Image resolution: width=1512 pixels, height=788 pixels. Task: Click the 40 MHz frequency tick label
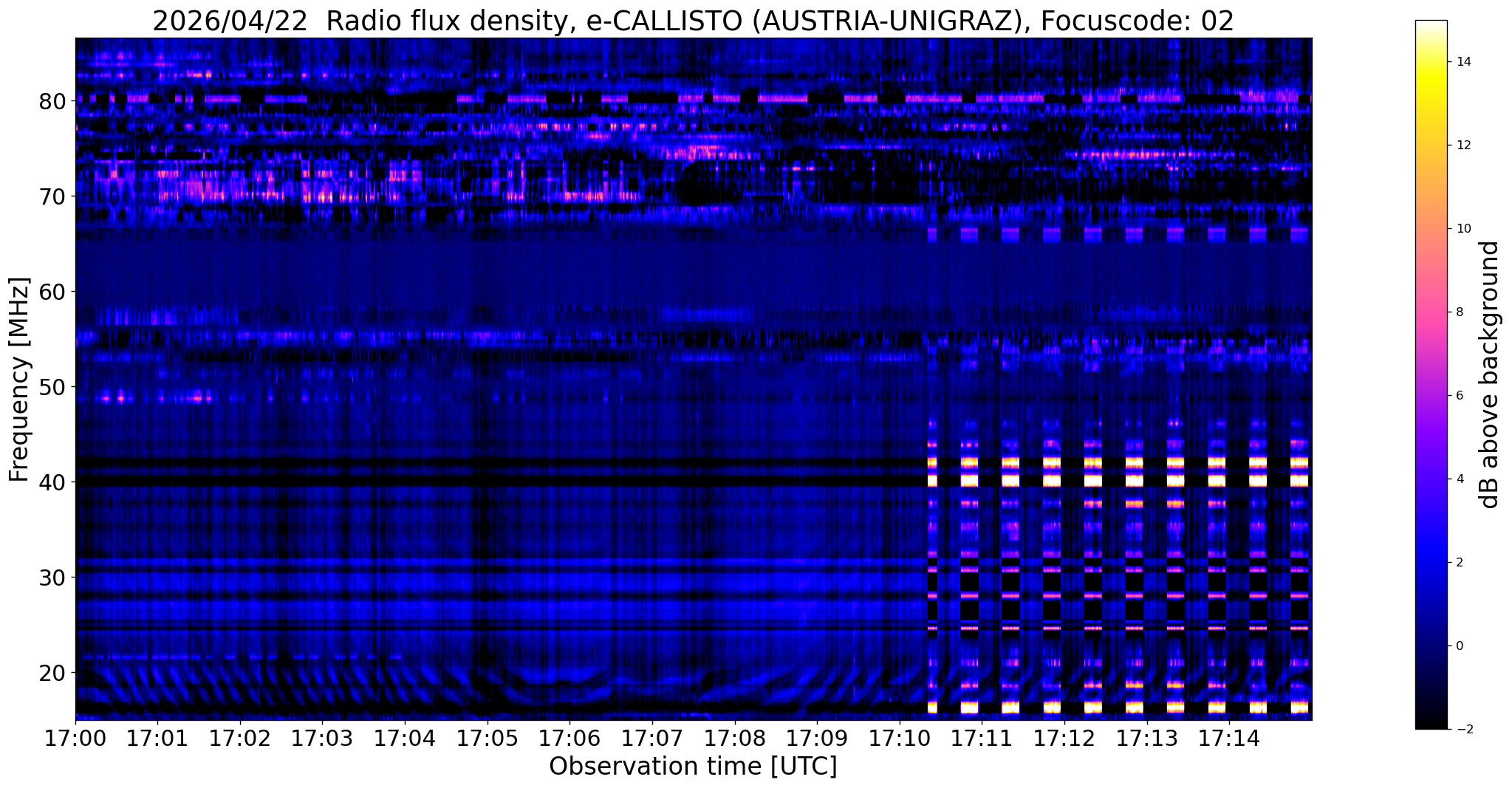coord(52,482)
